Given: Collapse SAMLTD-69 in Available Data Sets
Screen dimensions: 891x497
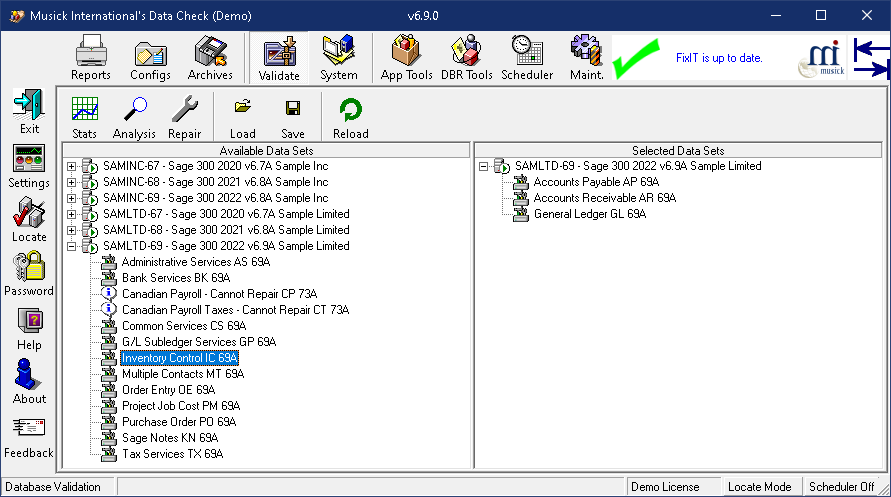Looking at the screenshot, I should (72, 247).
